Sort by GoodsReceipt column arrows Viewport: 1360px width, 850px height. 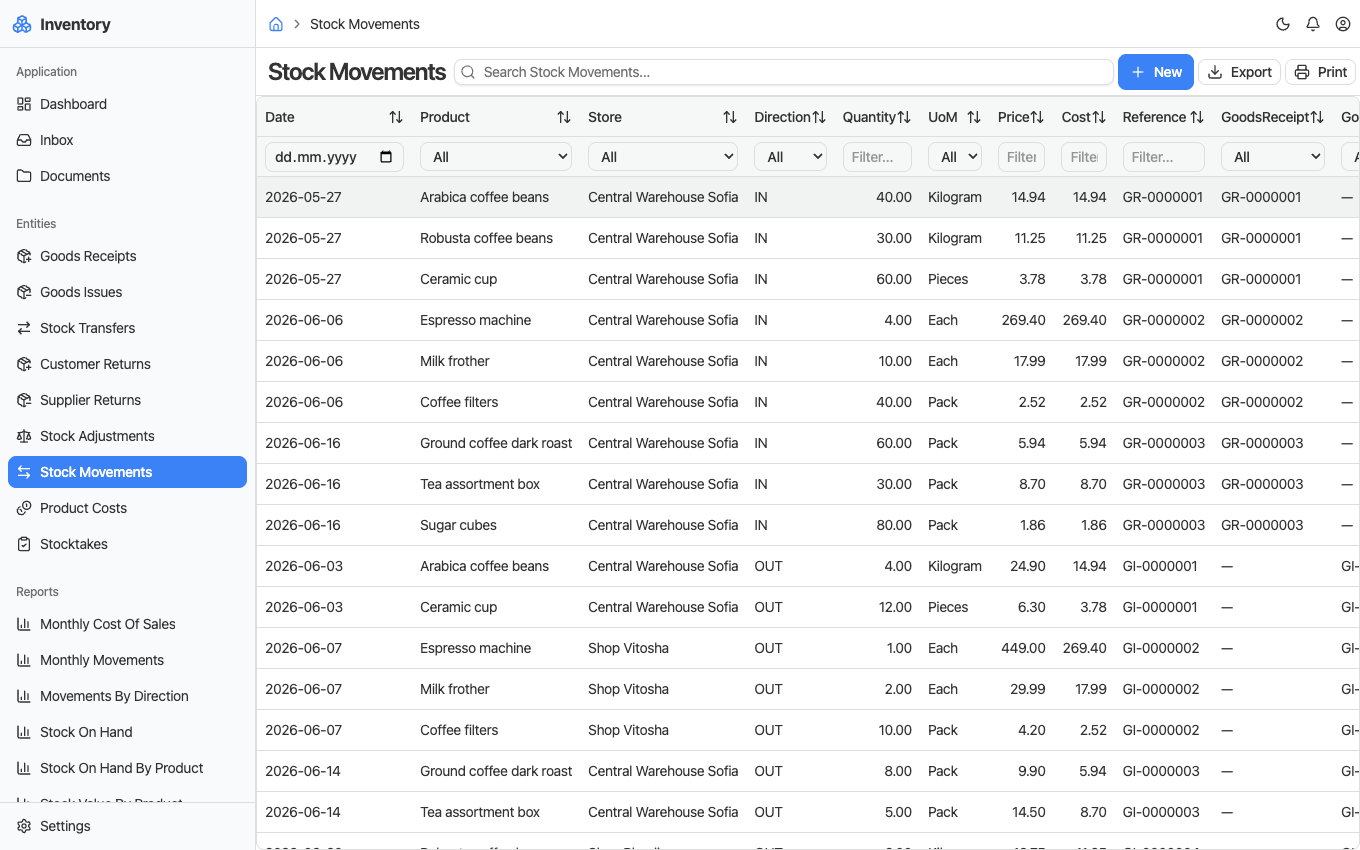click(1317, 117)
